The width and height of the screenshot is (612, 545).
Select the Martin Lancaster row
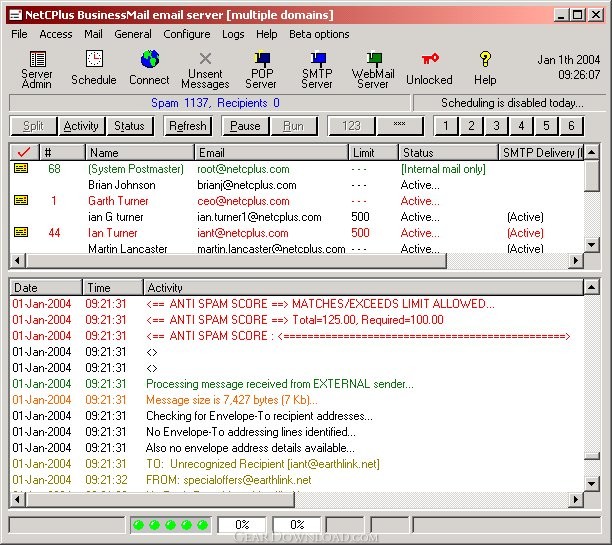(297, 248)
